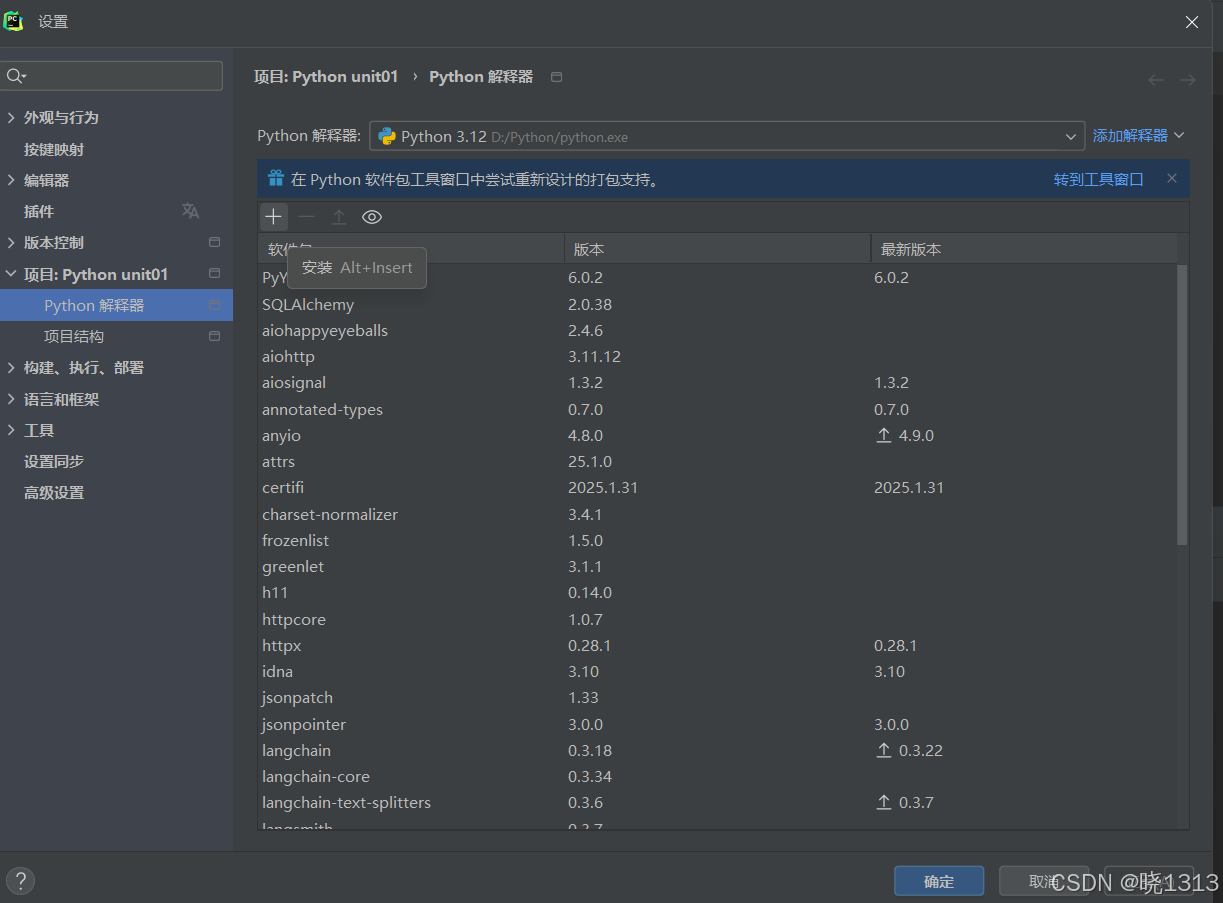Click the project icon beside 版本控制

point(214,242)
